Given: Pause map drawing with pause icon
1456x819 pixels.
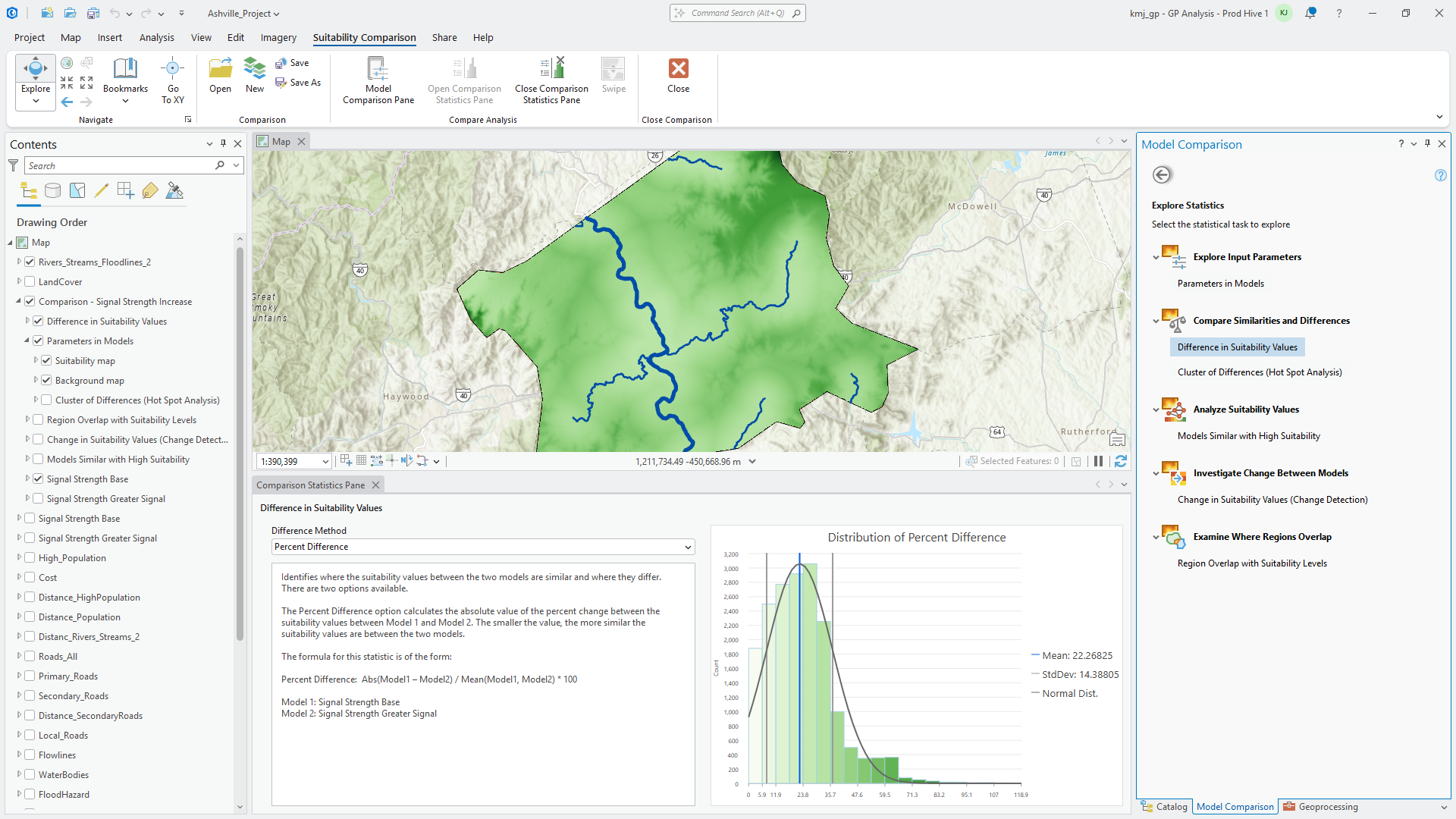Looking at the screenshot, I should (x=1098, y=461).
